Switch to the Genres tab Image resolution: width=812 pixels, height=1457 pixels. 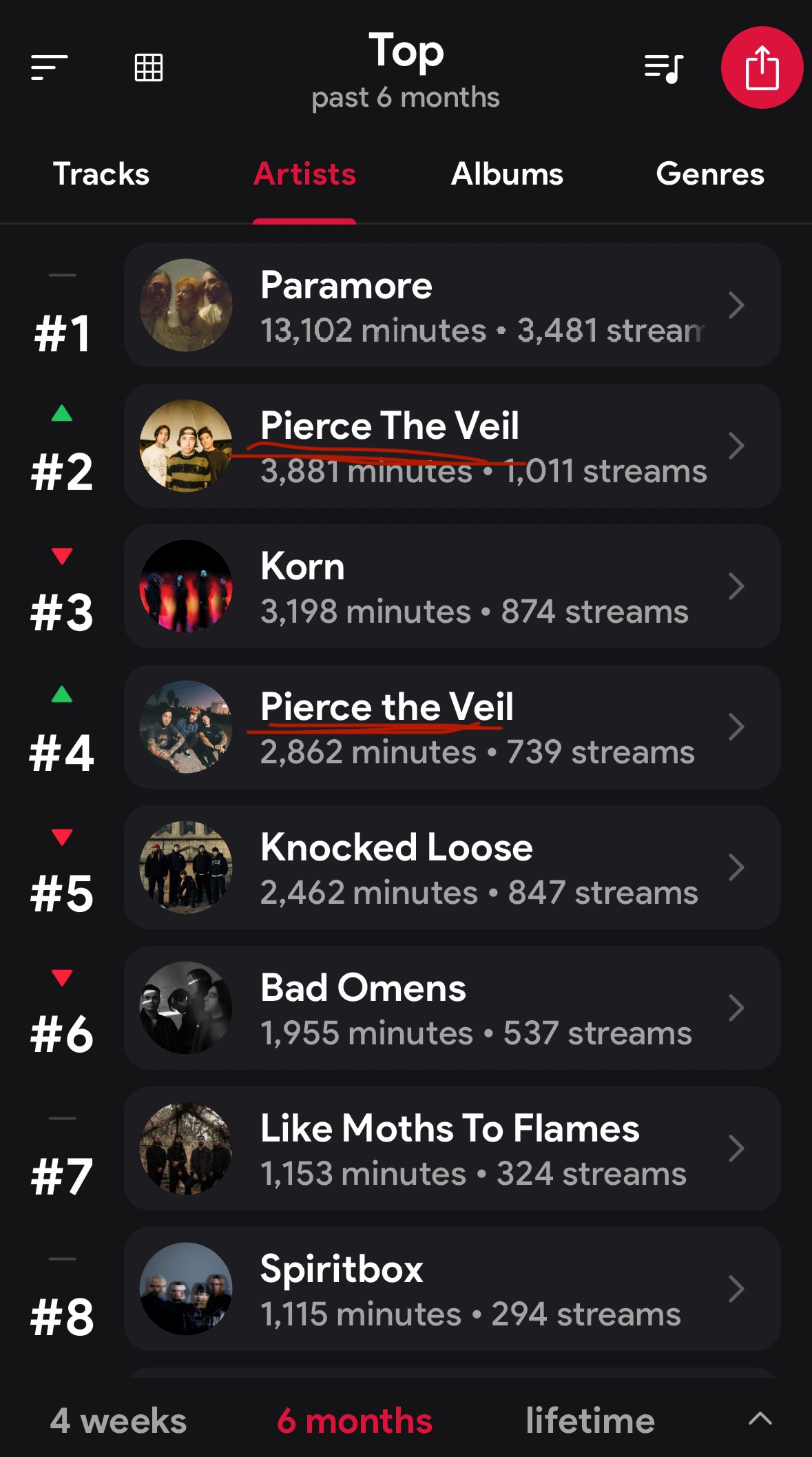point(710,174)
